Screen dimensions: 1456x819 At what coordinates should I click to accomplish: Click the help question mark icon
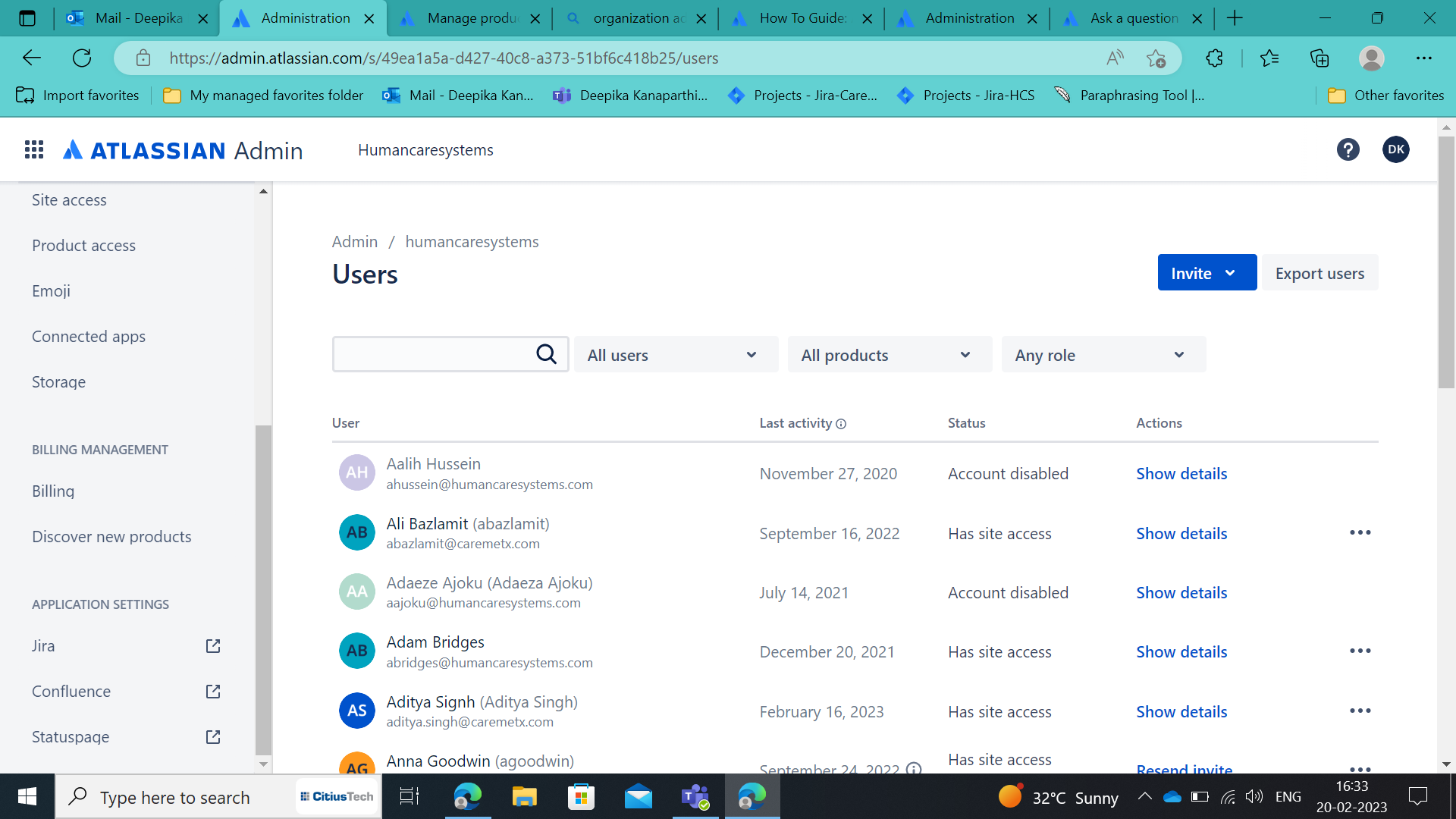1348,149
